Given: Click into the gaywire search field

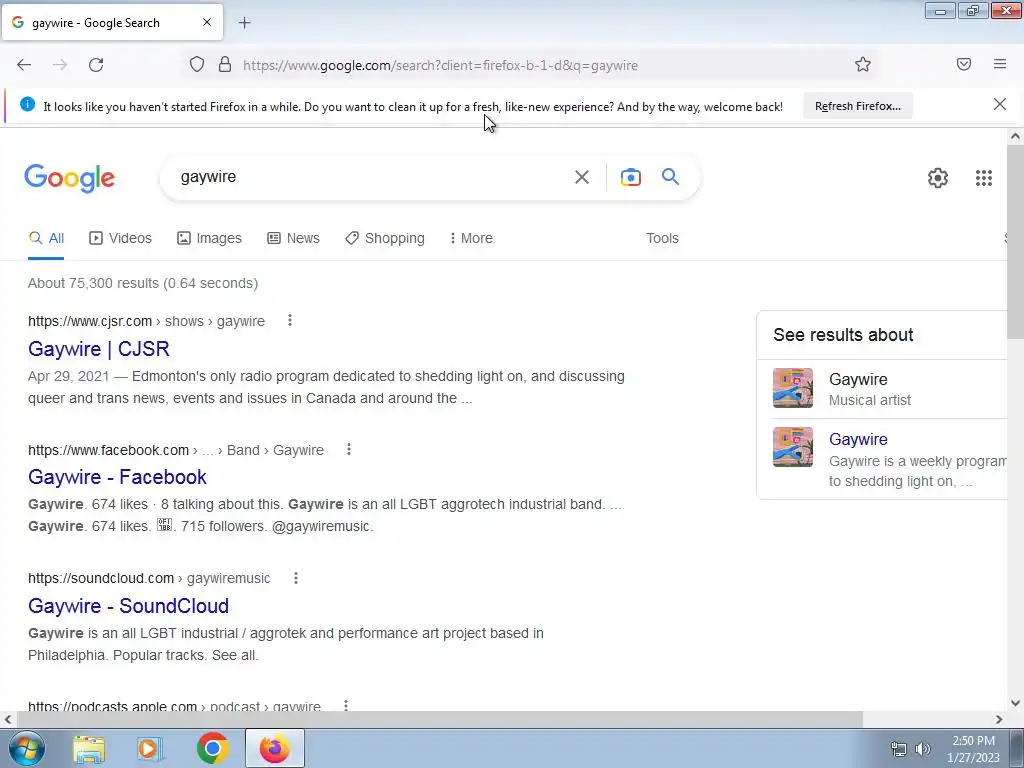Looking at the screenshot, I should 372,177.
